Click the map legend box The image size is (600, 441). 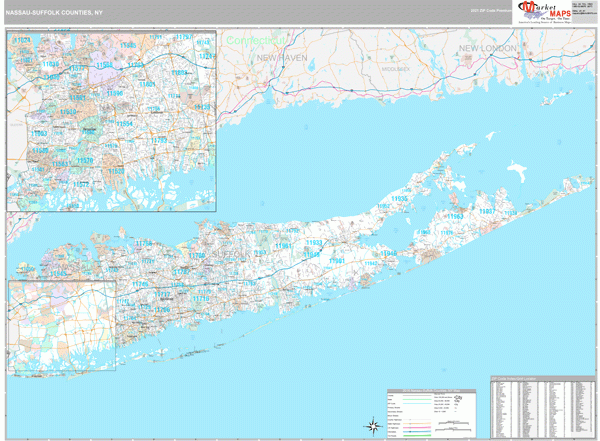click(x=432, y=413)
